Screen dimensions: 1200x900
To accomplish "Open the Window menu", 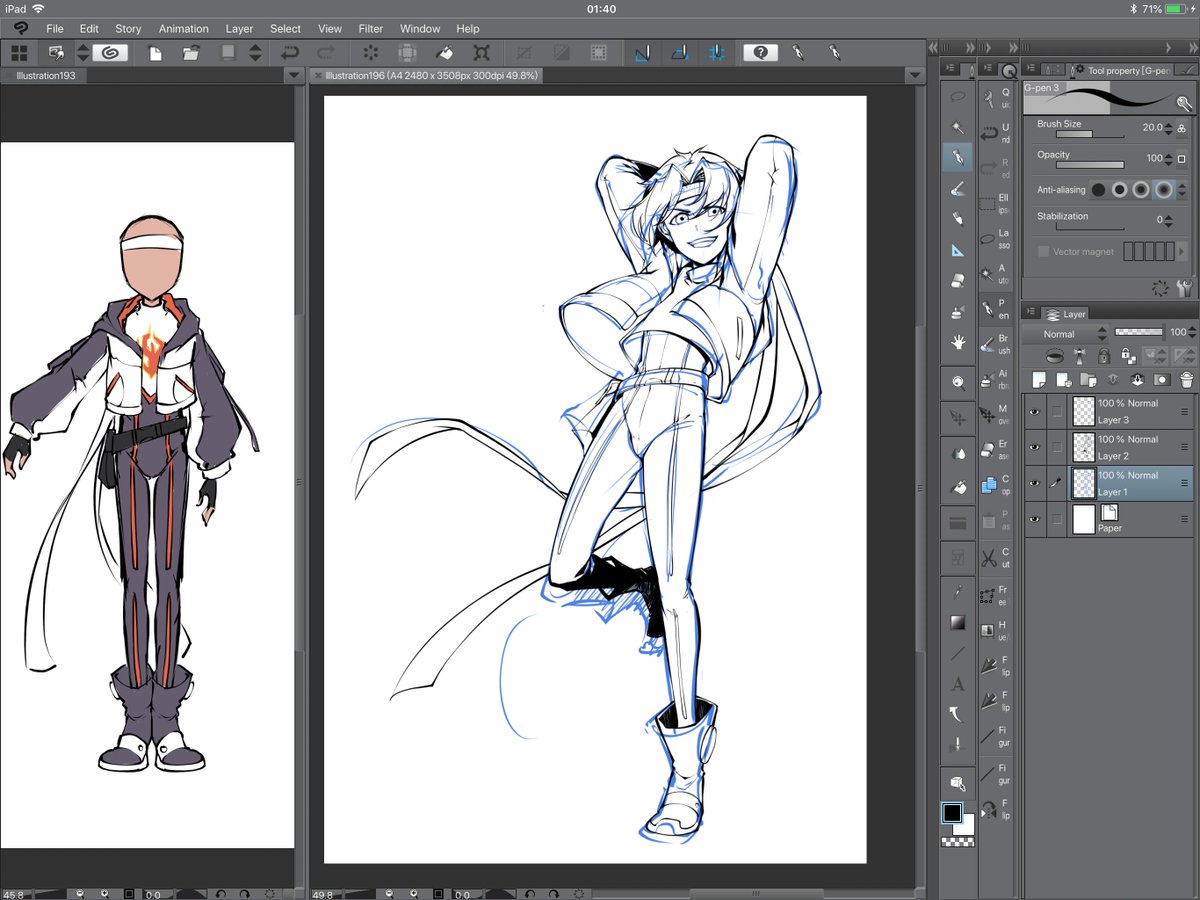I will coord(420,29).
